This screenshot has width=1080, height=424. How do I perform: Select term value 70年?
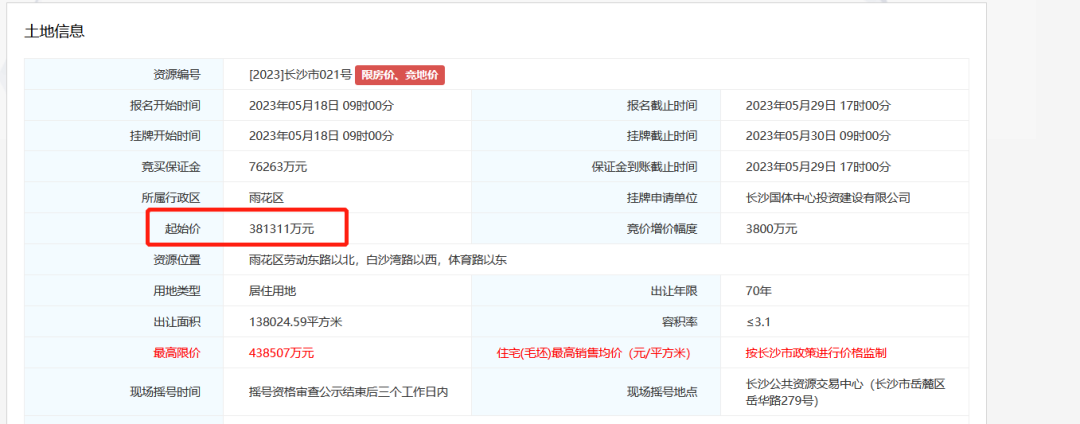pyautogui.click(x=758, y=291)
